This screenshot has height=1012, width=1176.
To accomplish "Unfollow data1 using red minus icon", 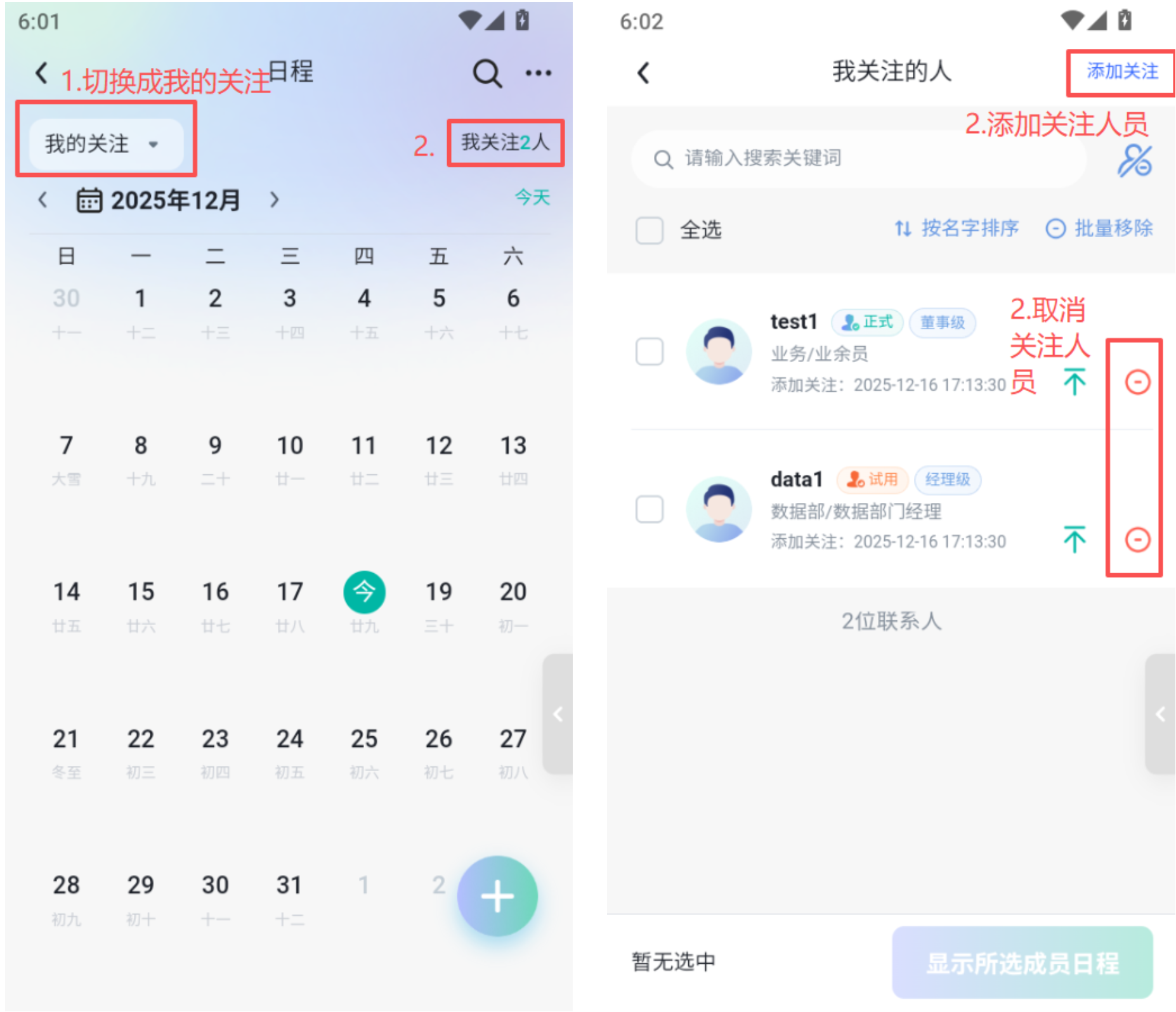I will (1137, 540).
